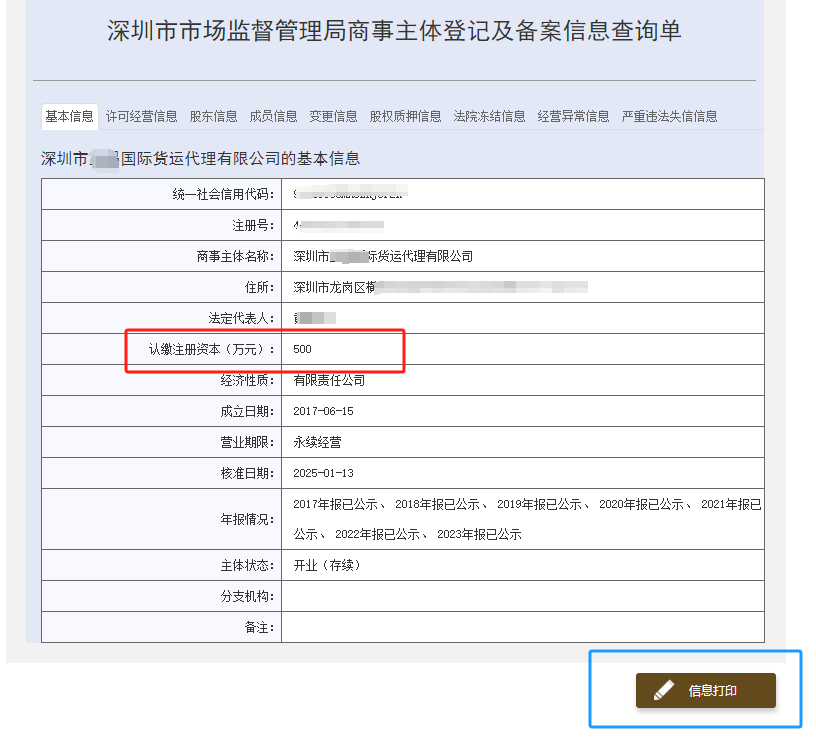Open the 股东信息 tab
Screen dimensions: 816x746
213,115
